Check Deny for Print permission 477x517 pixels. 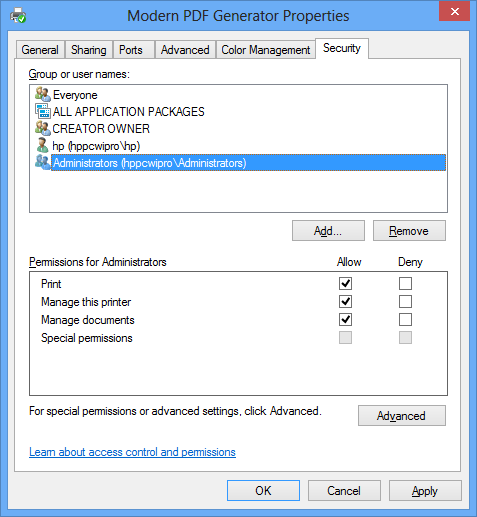click(x=405, y=283)
